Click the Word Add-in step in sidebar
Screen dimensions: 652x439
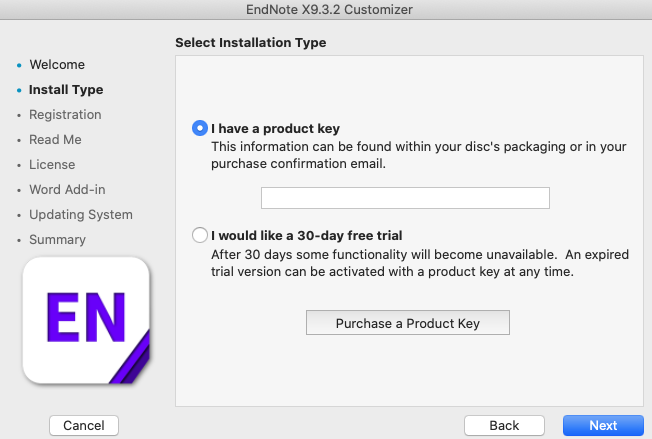(x=67, y=189)
